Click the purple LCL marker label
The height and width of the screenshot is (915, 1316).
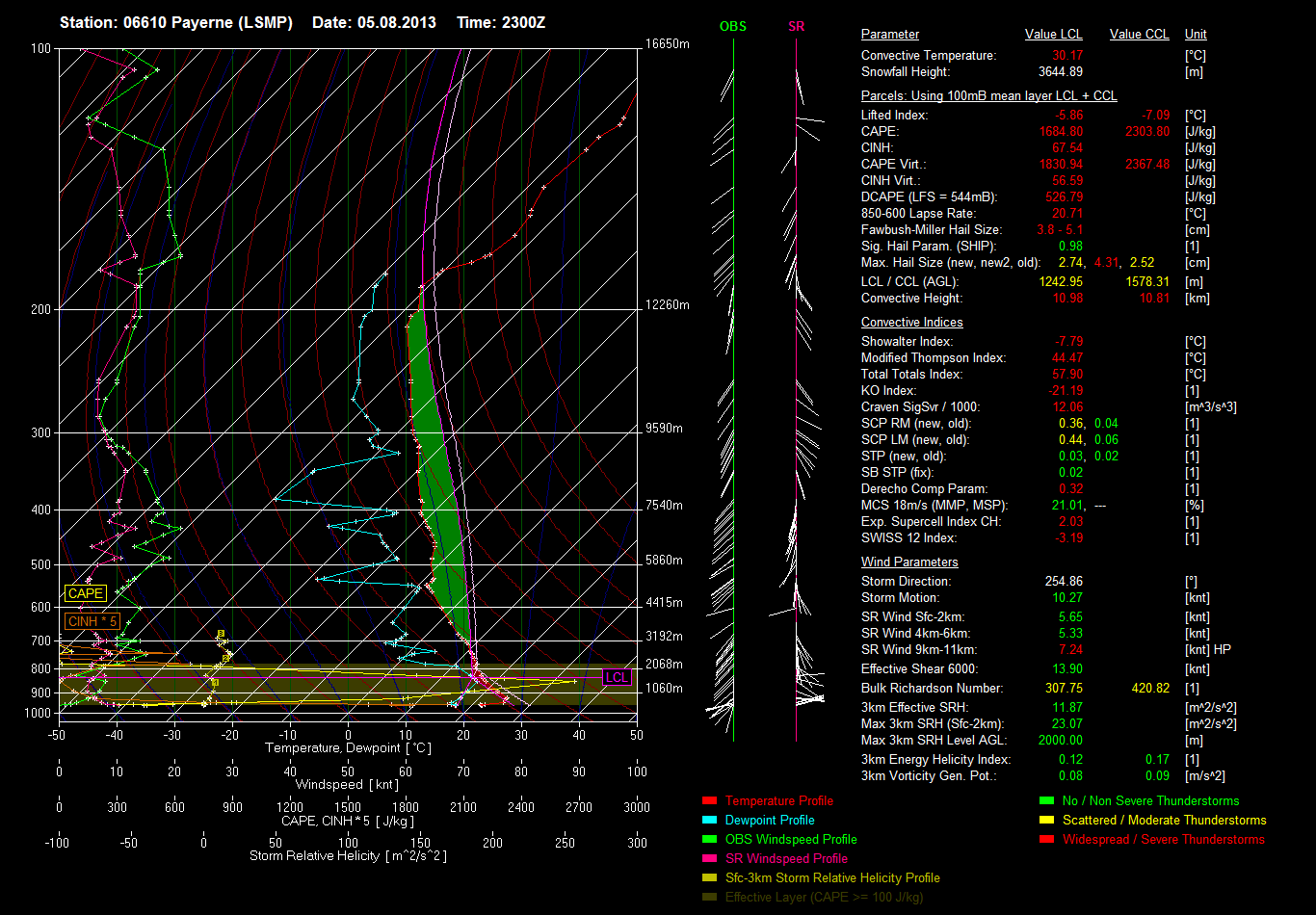click(x=617, y=677)
